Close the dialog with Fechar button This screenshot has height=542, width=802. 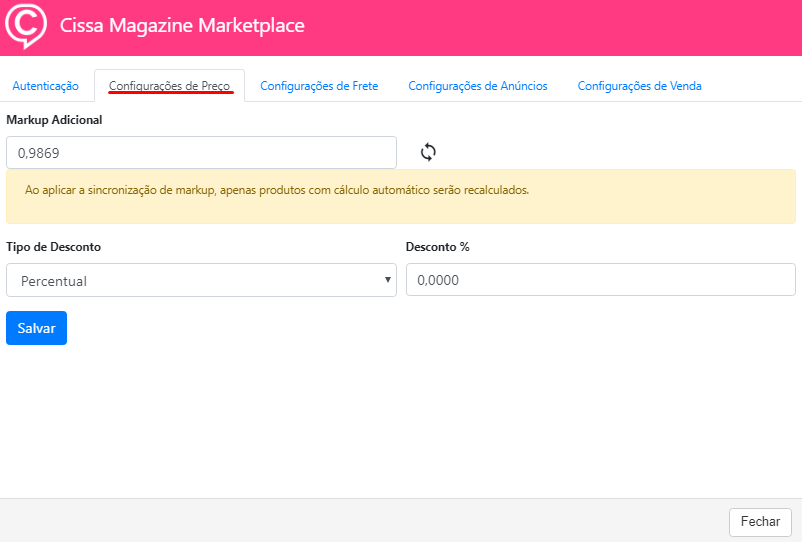tap(760, 522)
